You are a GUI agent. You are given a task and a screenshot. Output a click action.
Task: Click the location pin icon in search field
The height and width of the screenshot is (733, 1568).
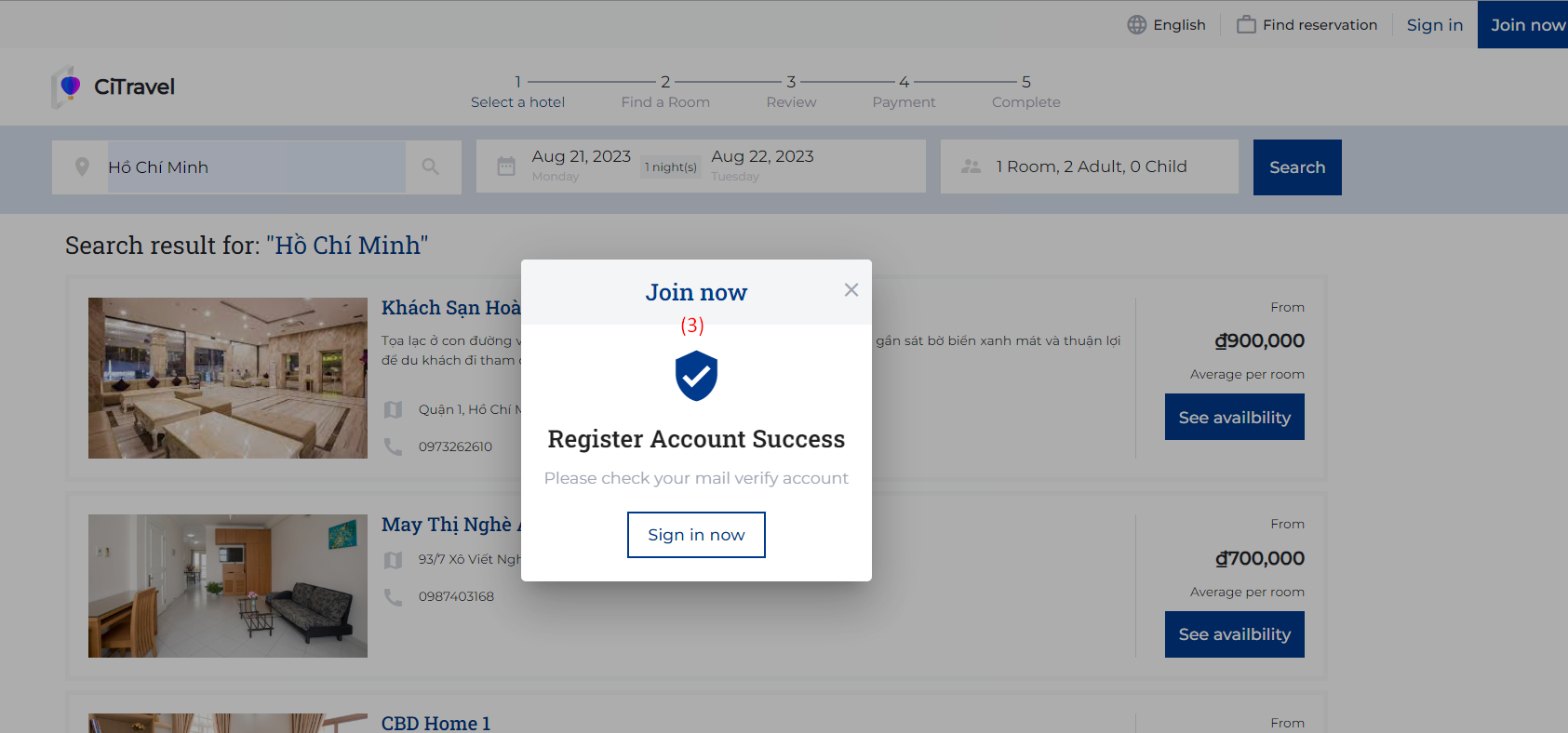pyautogui.click(x=82, y=167)
